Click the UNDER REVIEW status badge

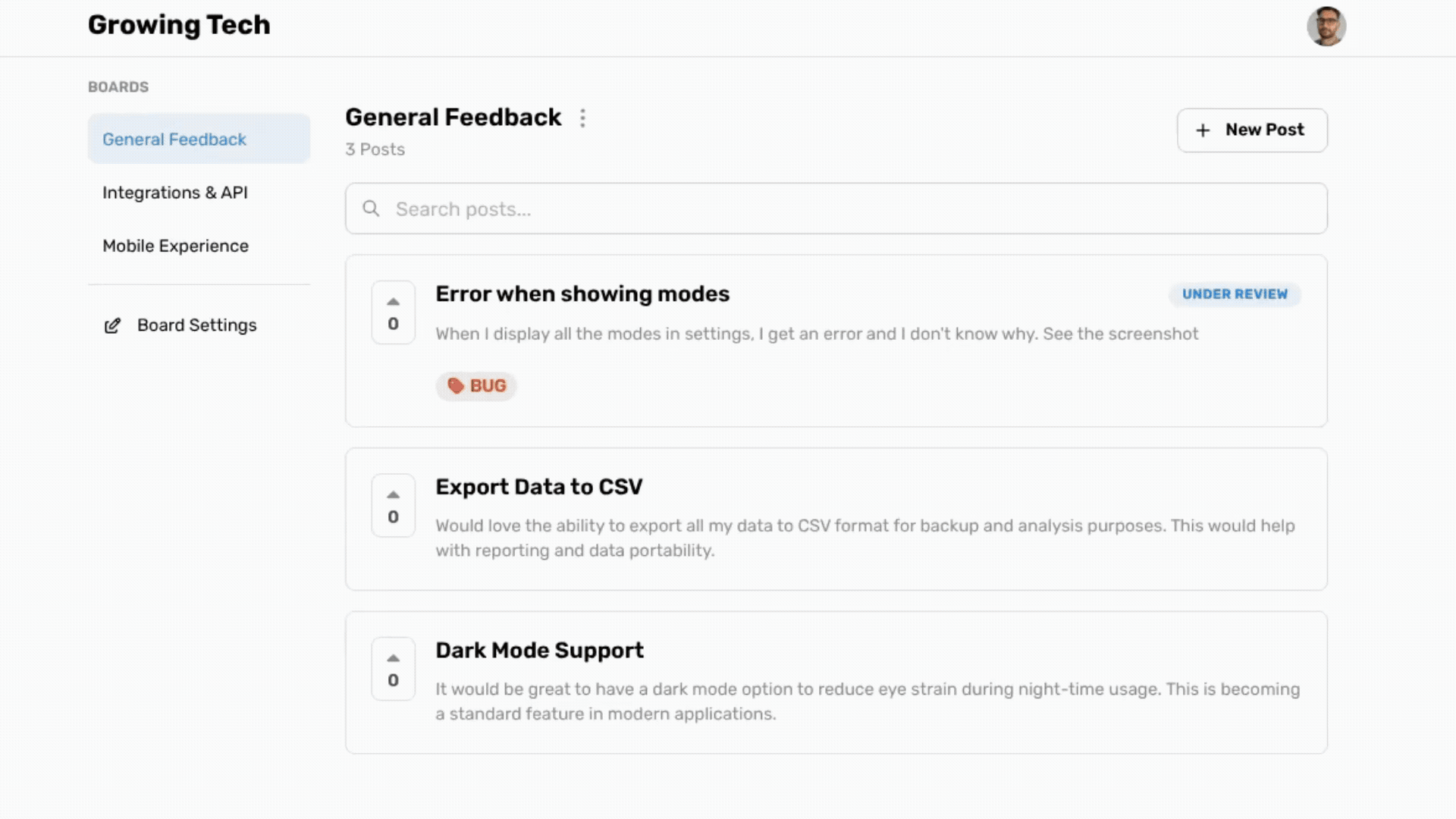click(1235, 294)
